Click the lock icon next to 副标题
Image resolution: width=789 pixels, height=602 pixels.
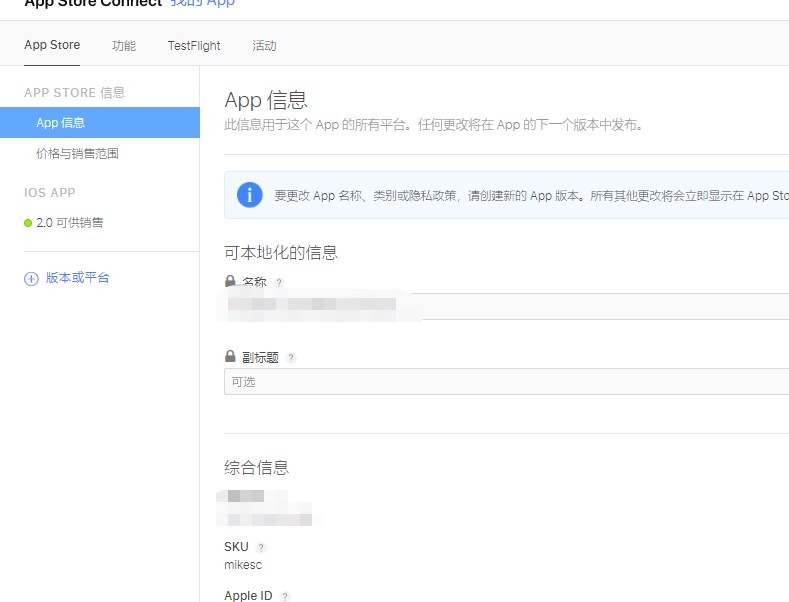coord(230,357)
